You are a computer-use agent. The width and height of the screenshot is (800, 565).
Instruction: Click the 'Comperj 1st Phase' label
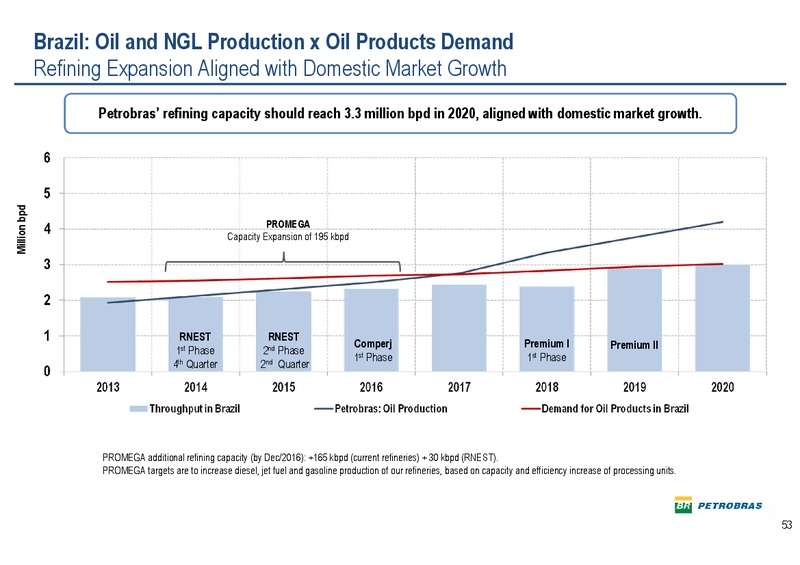point(372,351)
